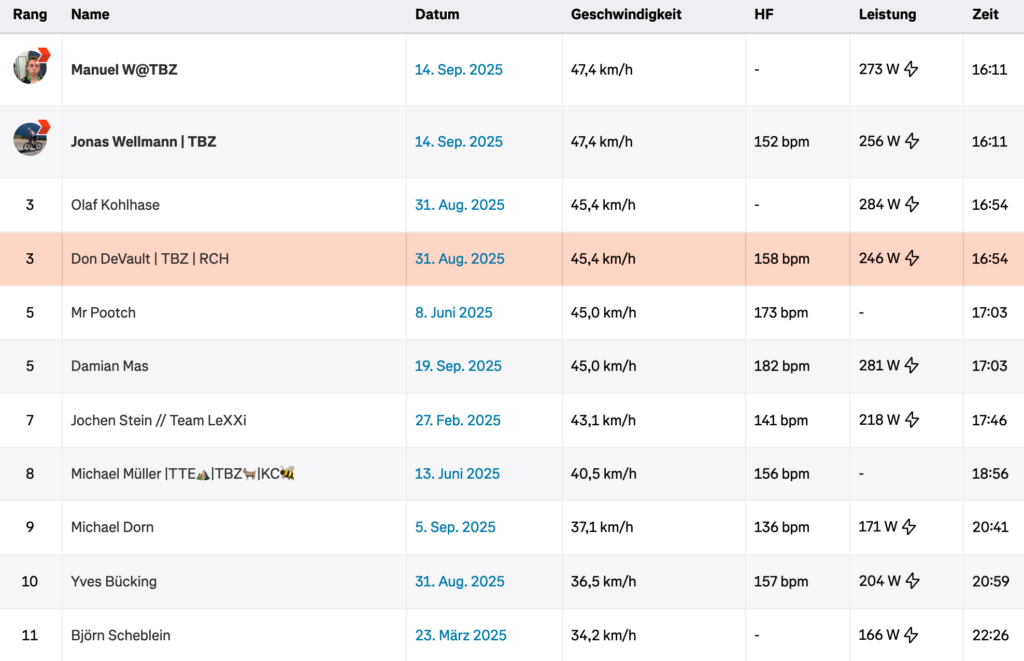
Task: Open Michael Dorn's 5. Sep. 2025 activity
Action: tap(455, 527)
